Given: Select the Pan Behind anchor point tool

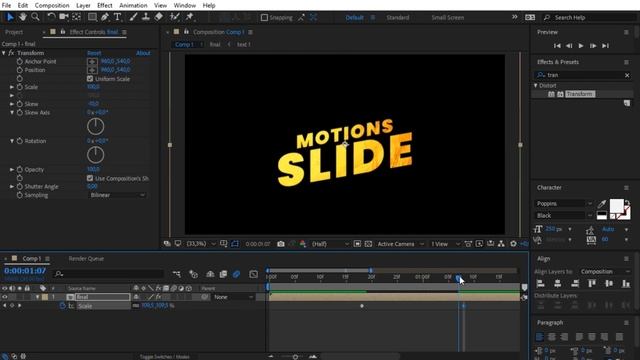Looking at the screenshot, I should 76,17.
